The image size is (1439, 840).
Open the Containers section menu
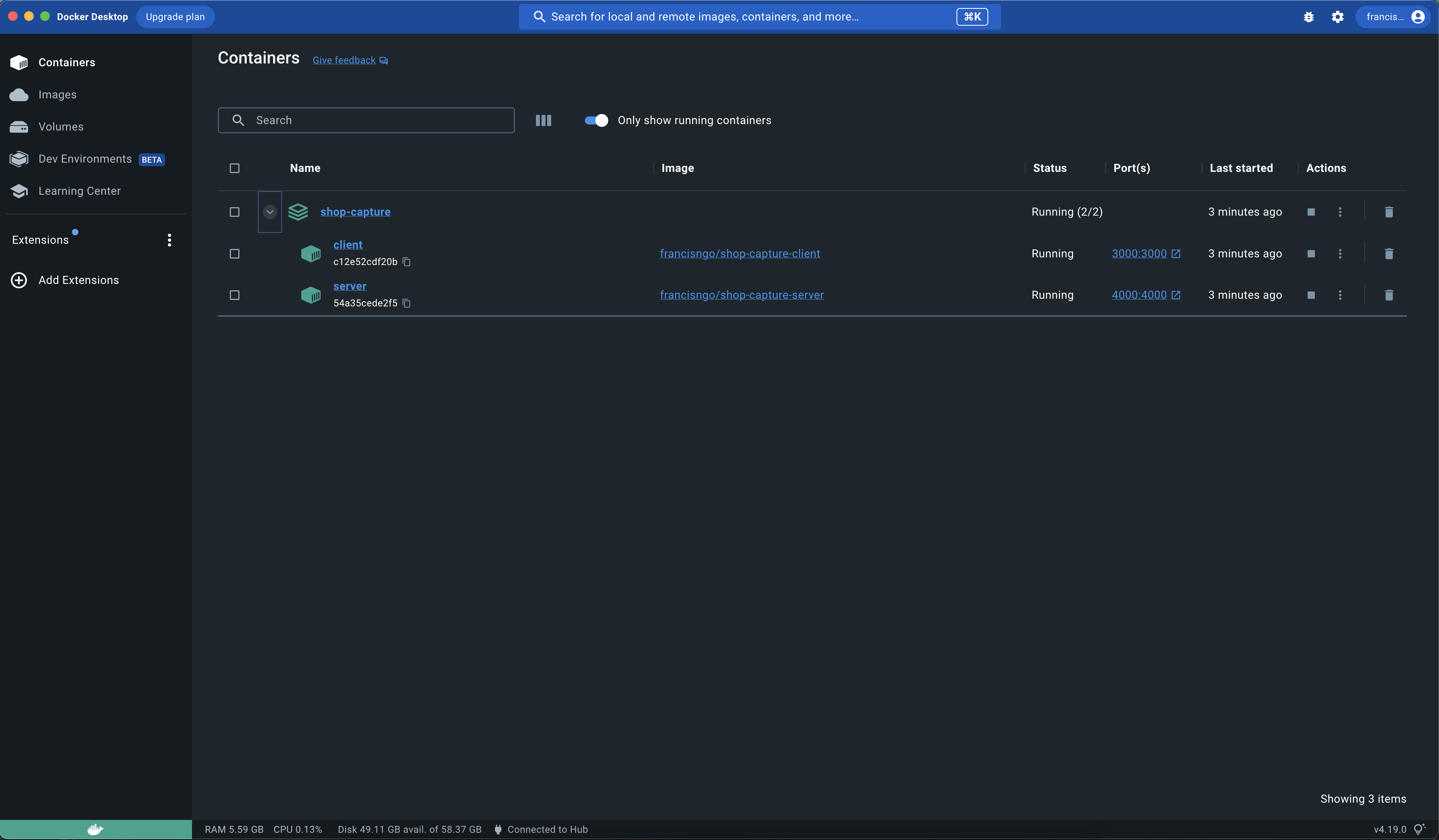click(67, 62)
